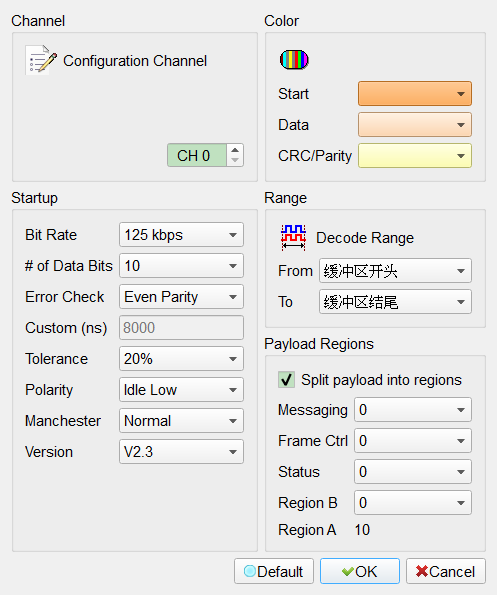Screen dimensions: 497x595
Task: Click the Configuration Channel label
Action: (x=135, y=61)
